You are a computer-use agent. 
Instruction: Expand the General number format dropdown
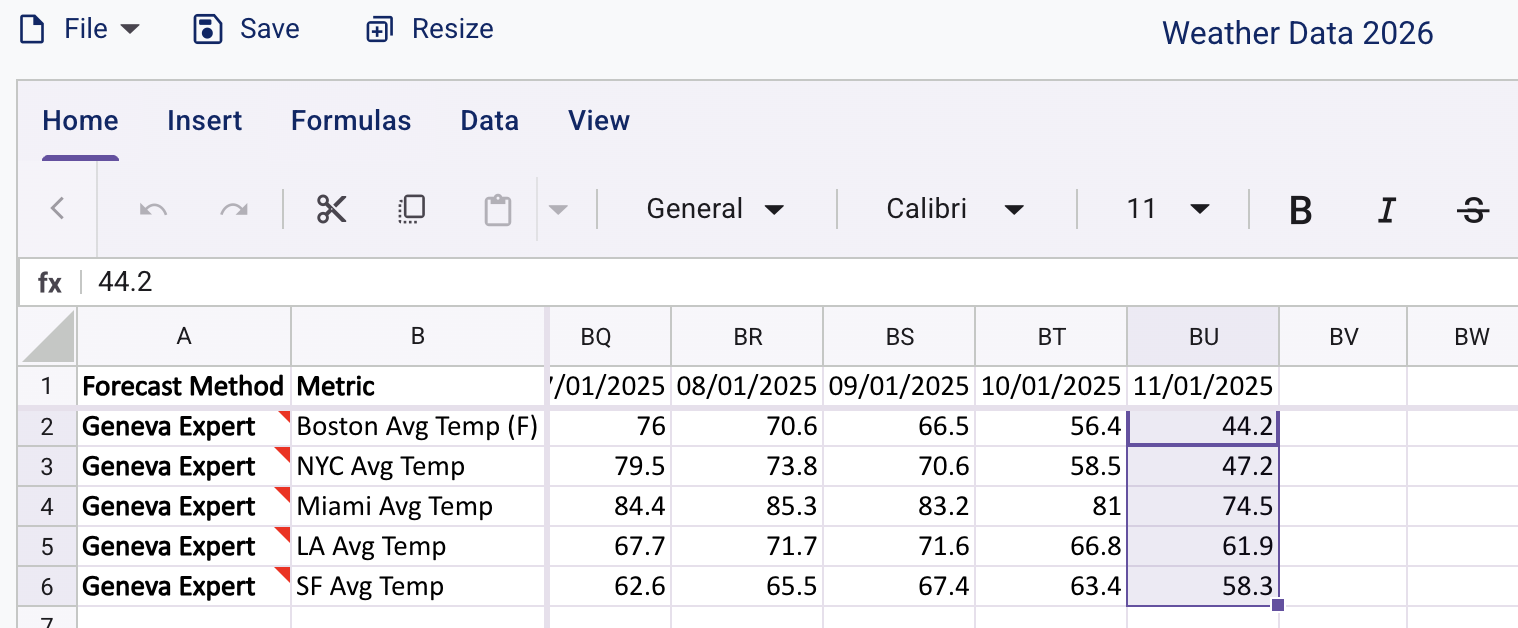715,209
